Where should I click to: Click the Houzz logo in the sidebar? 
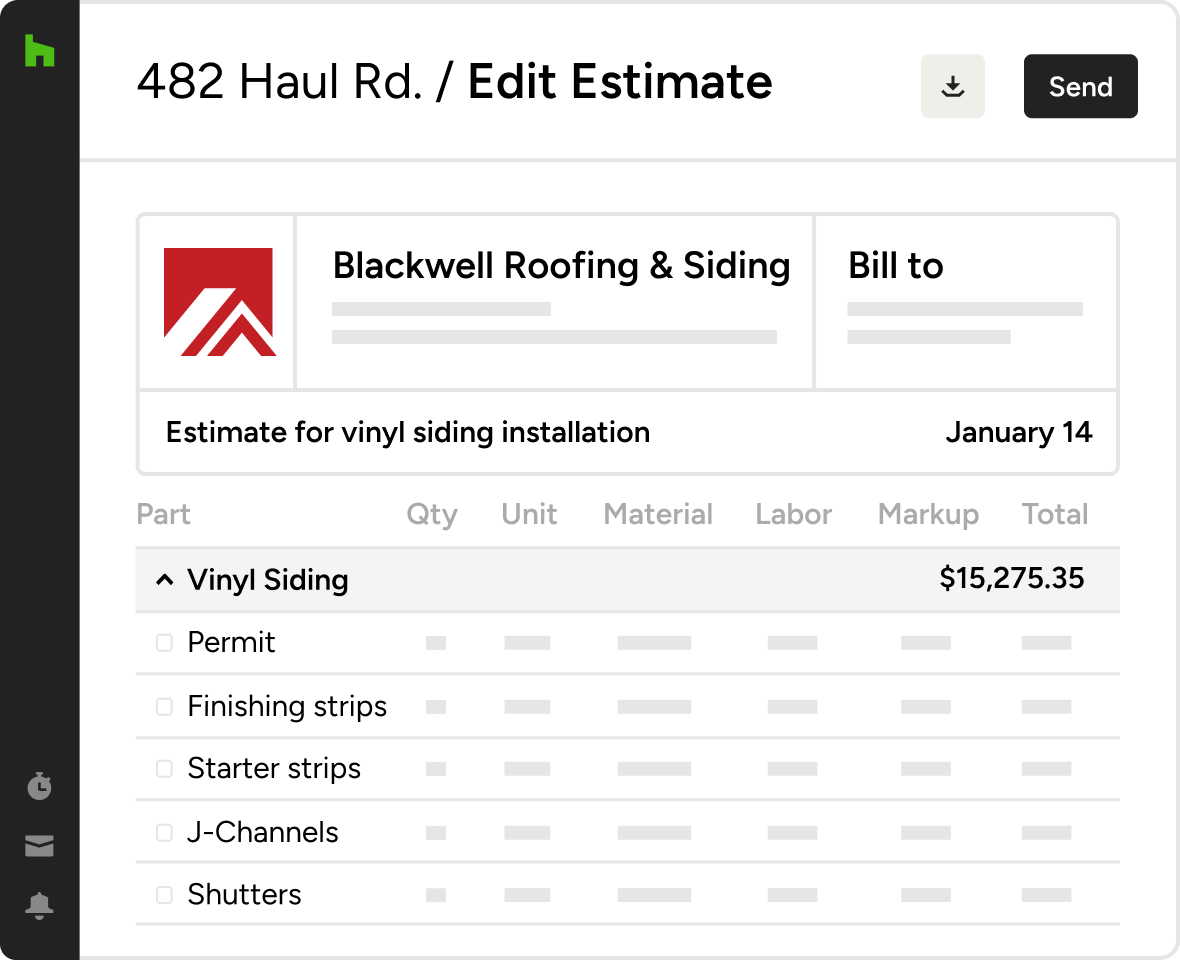click(39, 51)
